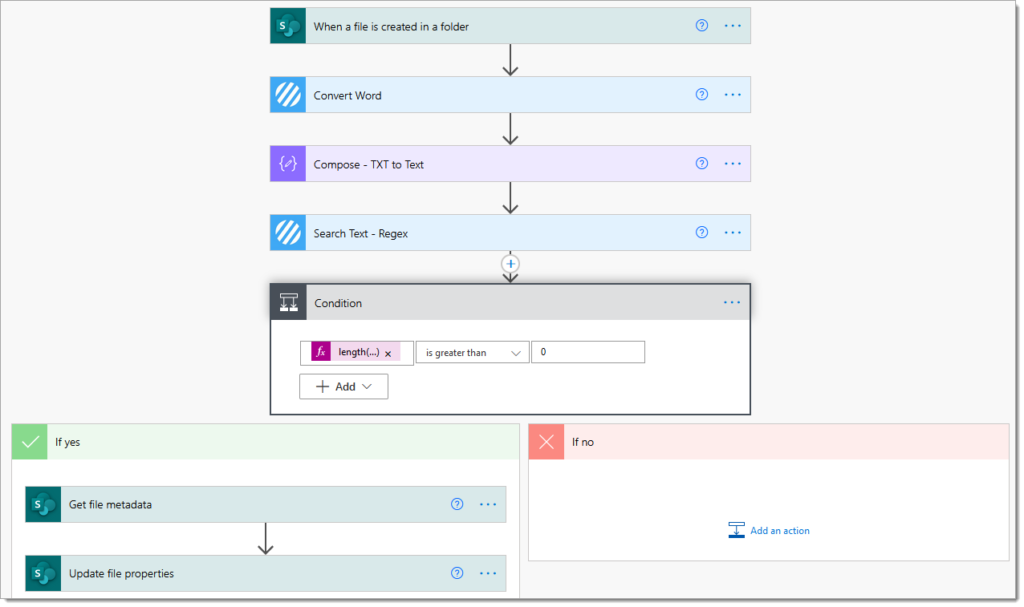Open help for Search Text - Regex
The width and height of the screenshot is (1024, 607).
click(x=701, y=233)
